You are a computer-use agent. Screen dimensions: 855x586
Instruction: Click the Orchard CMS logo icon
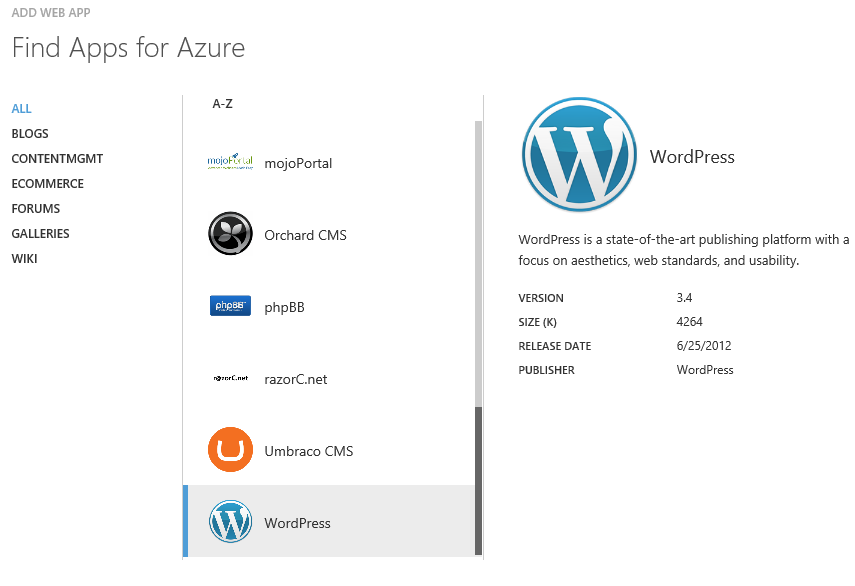pyautogui.click(x=230, y=233)
